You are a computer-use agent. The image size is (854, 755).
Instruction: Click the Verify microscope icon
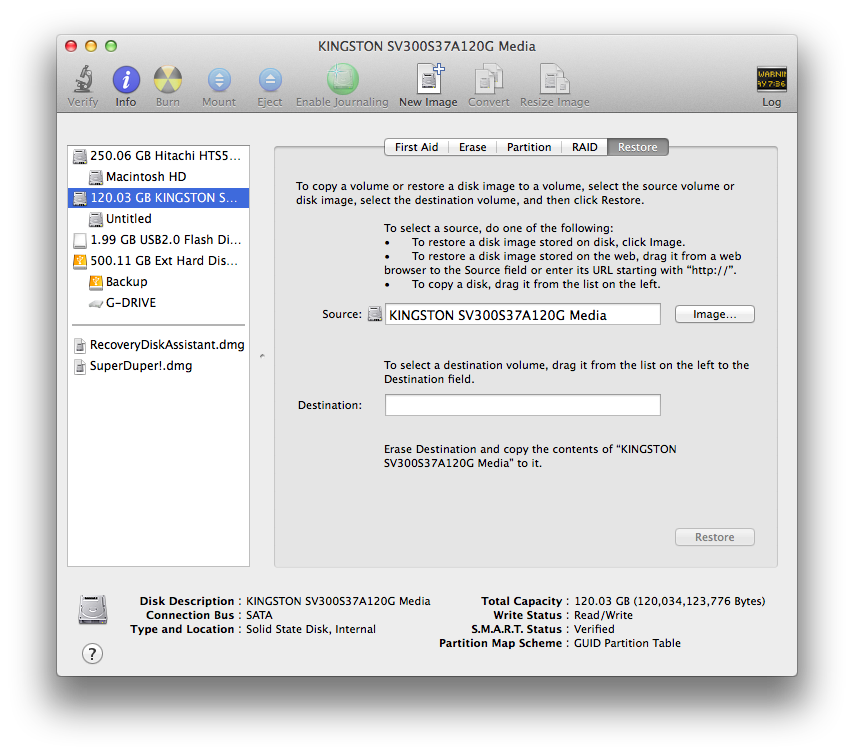pos(83,80)
